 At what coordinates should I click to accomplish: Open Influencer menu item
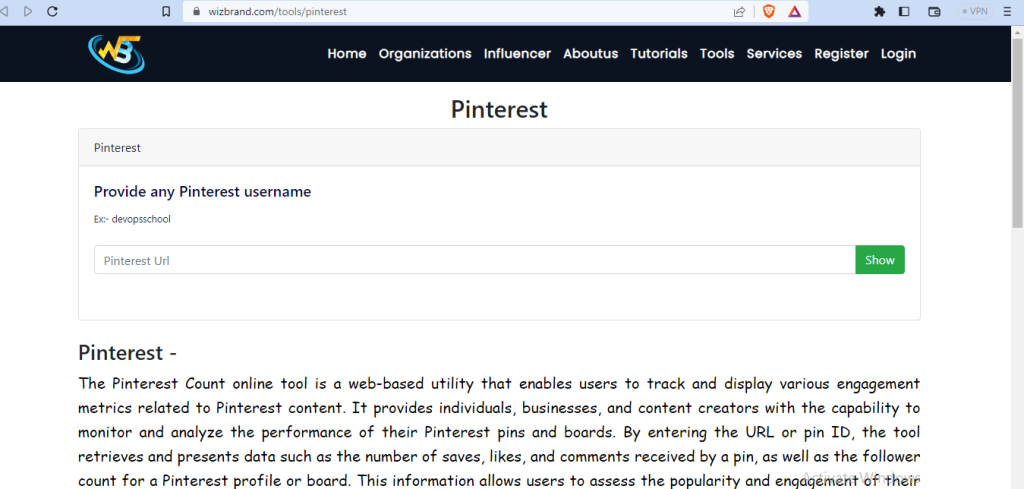(x=517, y=54)
